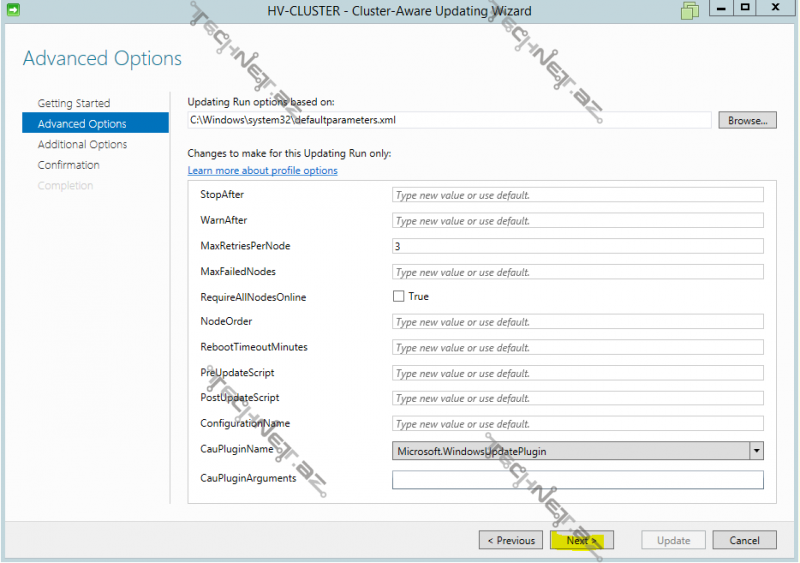Cancel the updating wizard

point(744,540)
